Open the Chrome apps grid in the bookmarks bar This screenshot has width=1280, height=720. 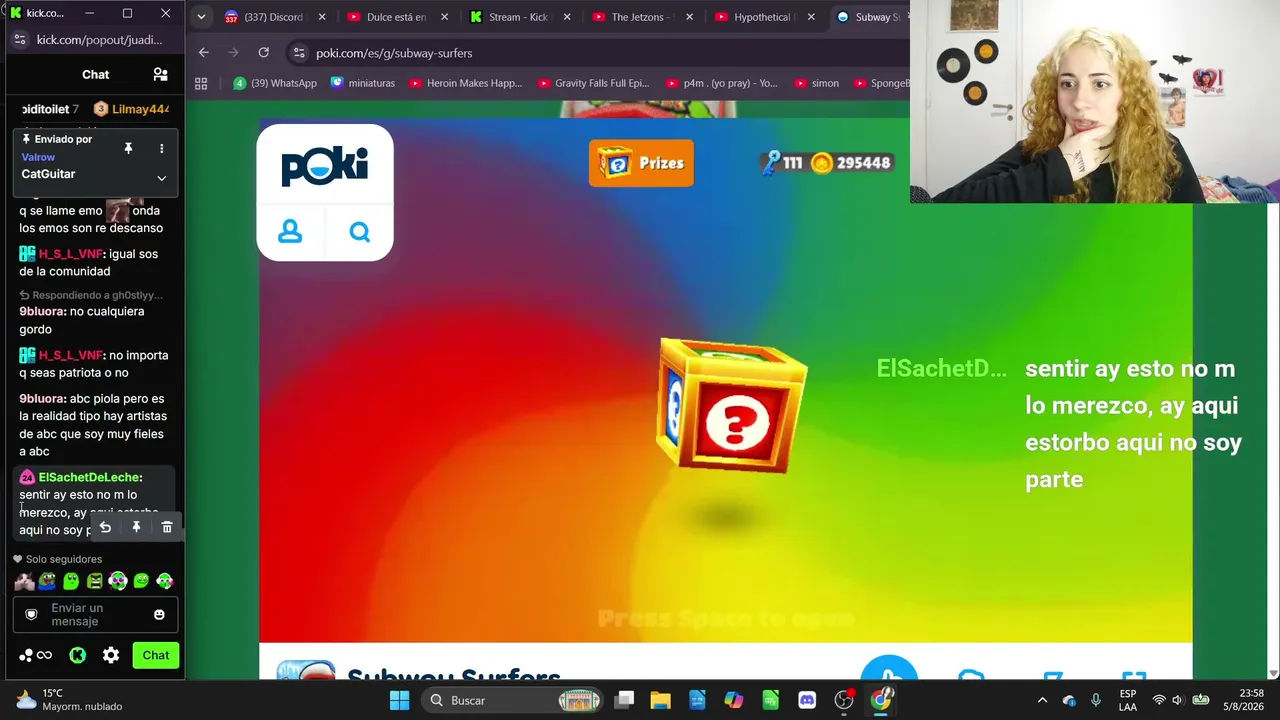tap(201, 83)
